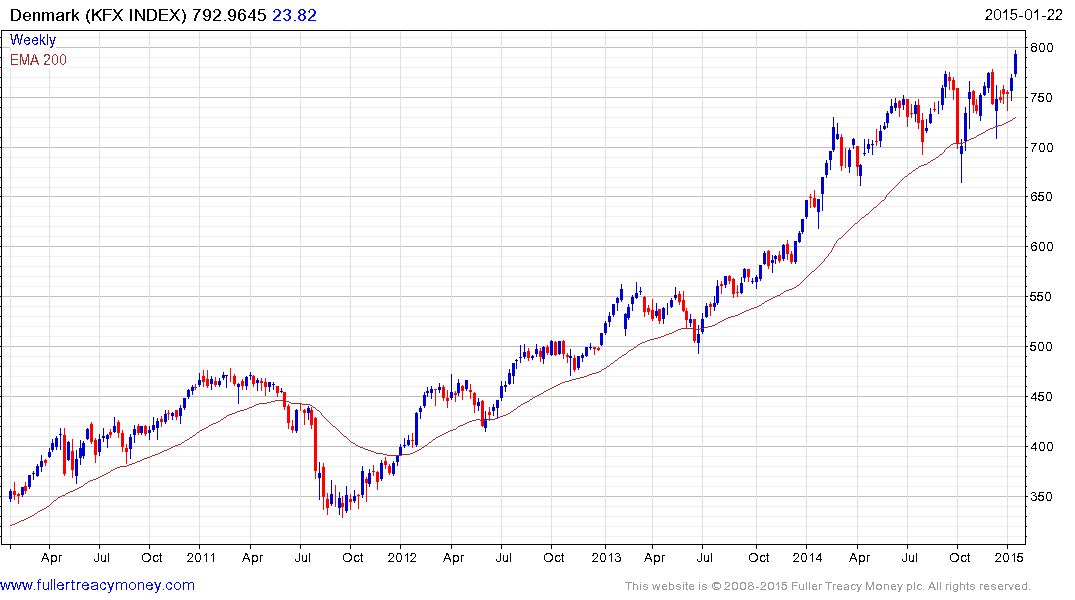Click the 'EMA 200' legend label

click(x=38, y=60)
